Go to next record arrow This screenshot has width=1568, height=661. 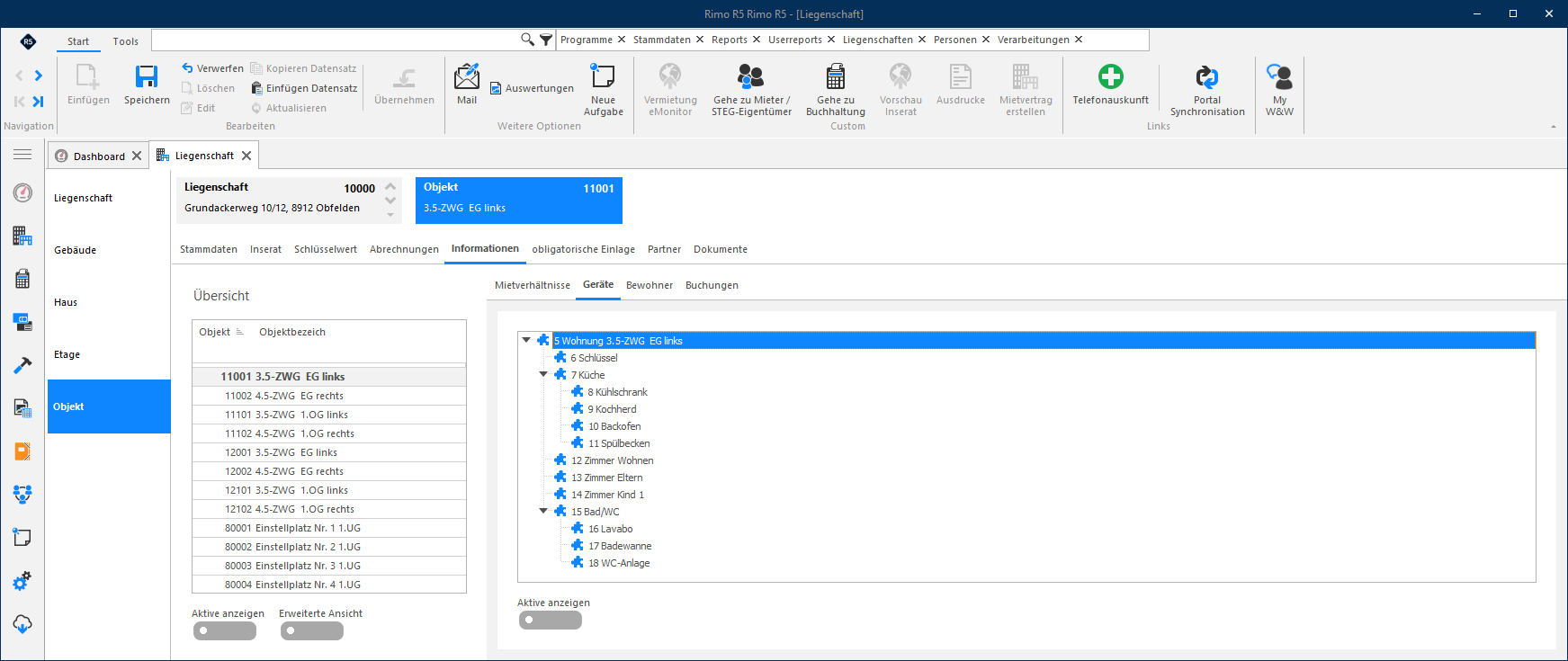pos(38,76)
